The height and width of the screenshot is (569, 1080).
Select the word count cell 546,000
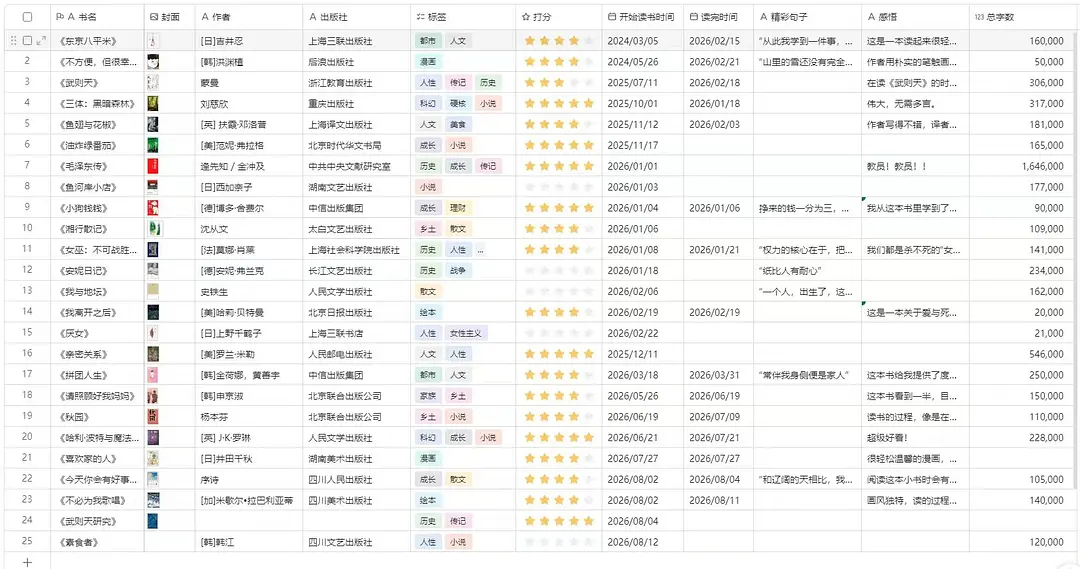[1022, 354]
